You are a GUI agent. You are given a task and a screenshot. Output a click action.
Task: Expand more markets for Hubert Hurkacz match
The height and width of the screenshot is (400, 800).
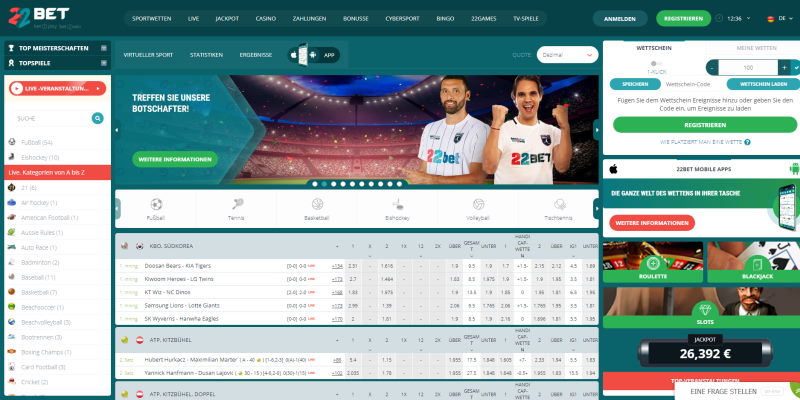coord(337,360)
